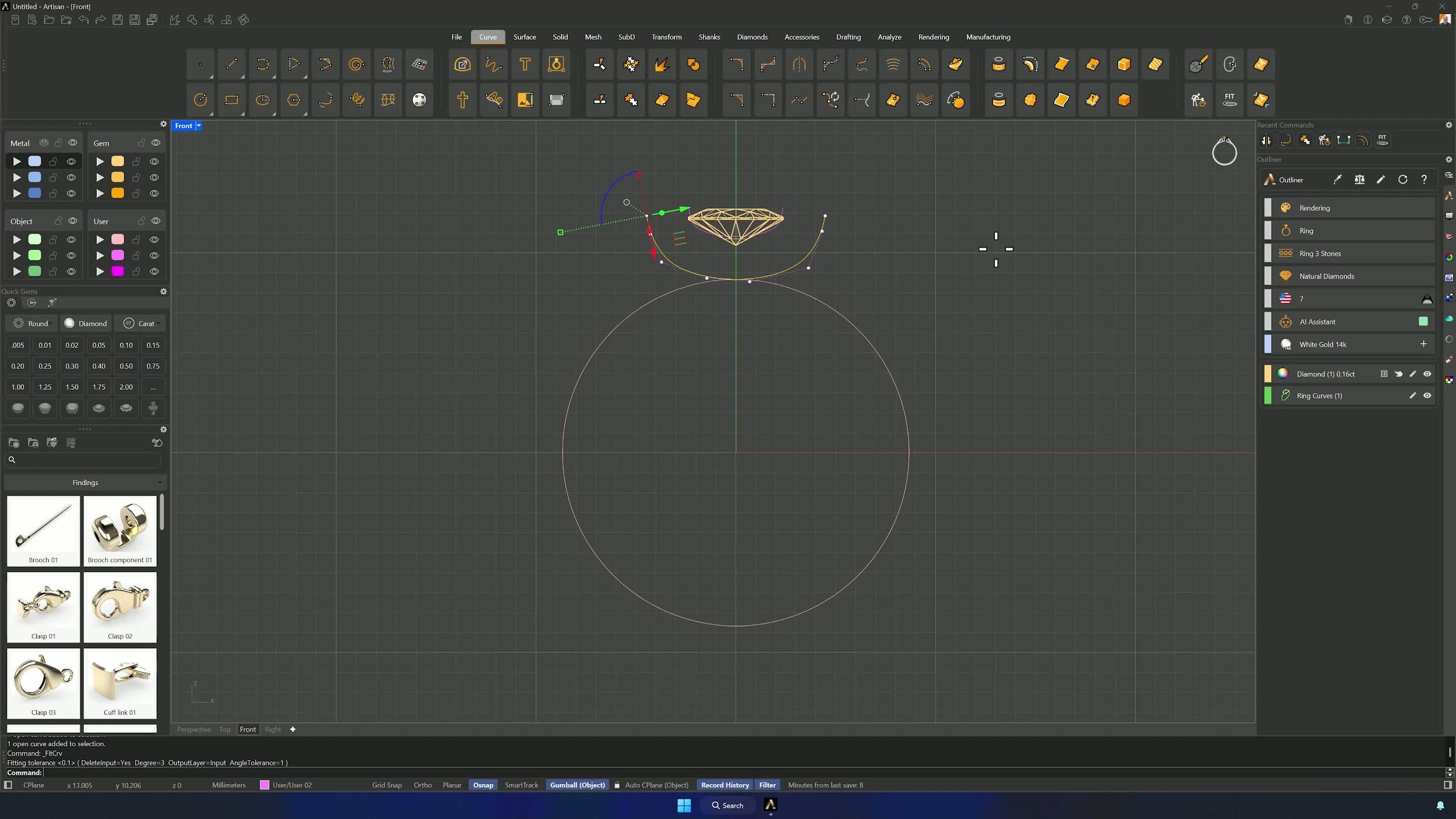Open the Manufacturing tab
1456x819 pixels.
point(988,37)
